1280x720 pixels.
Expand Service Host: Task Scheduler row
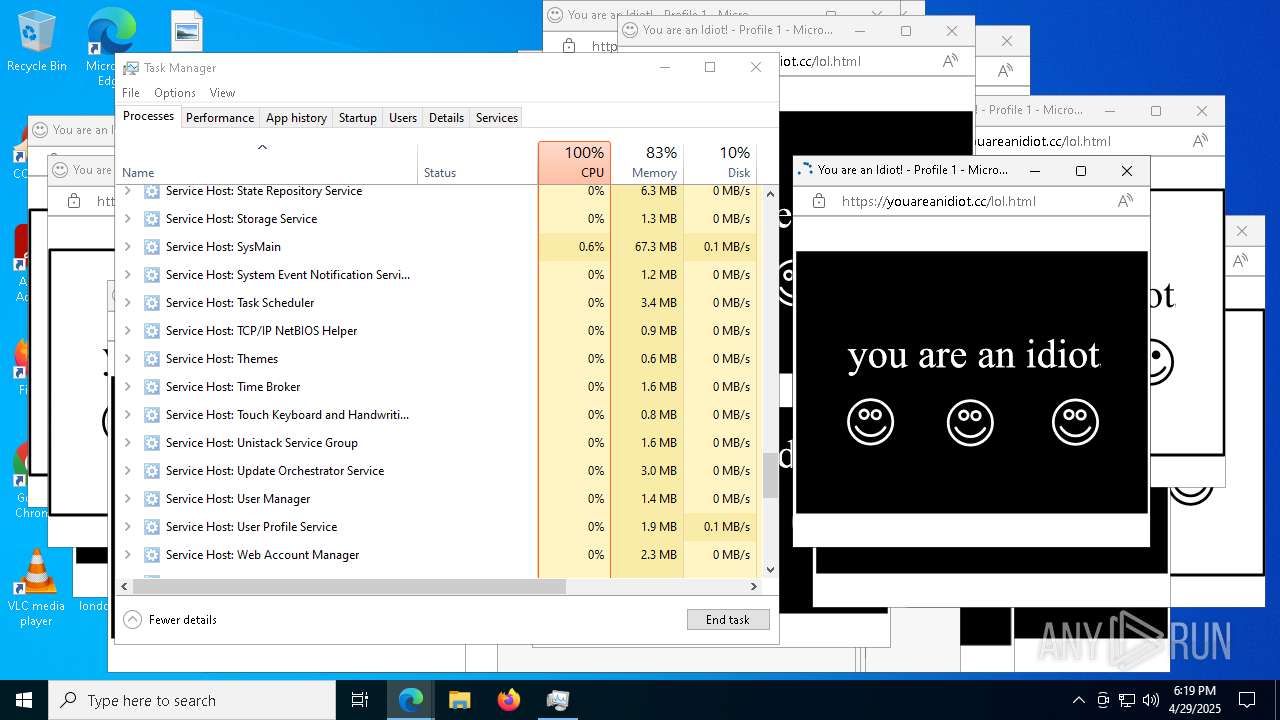click(x=127, y=302)
